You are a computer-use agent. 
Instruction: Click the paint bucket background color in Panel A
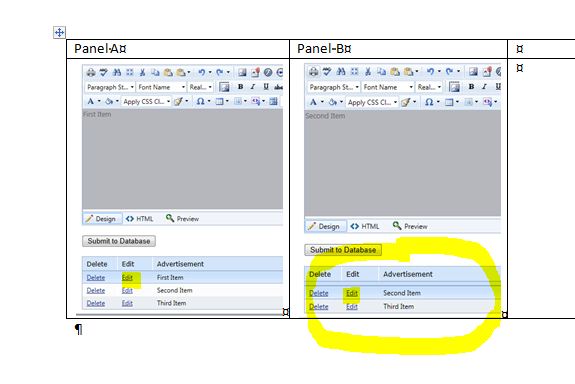[x=109, y=101]
